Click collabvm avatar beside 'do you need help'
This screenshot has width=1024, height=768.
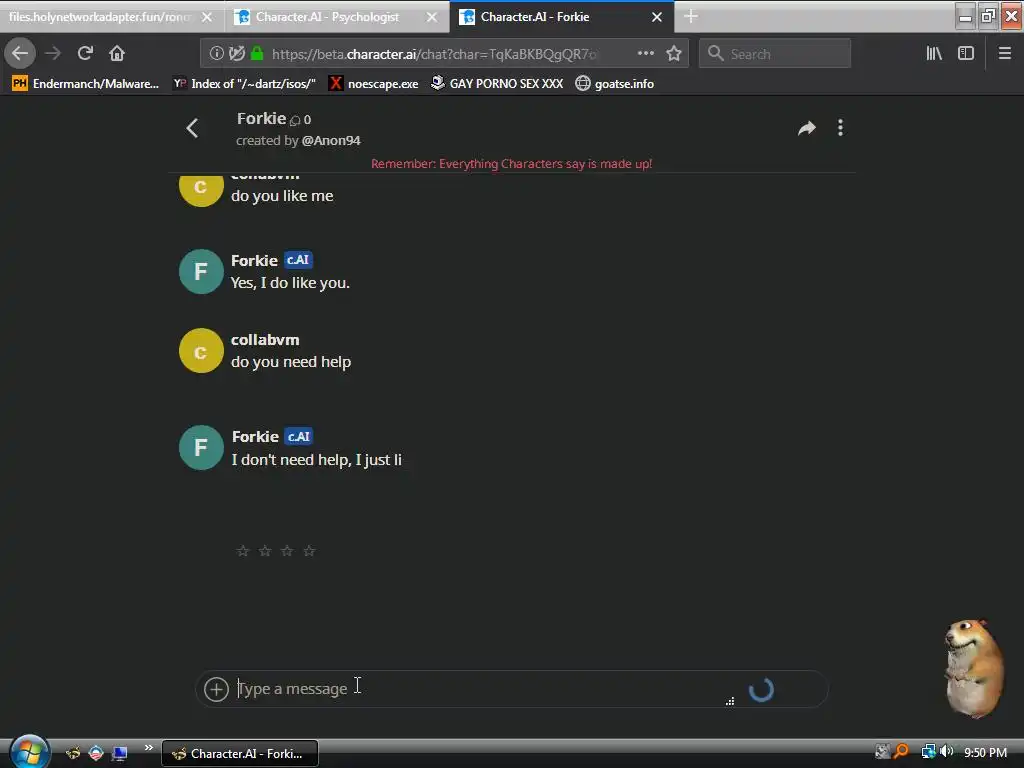[x=201, y=351]
